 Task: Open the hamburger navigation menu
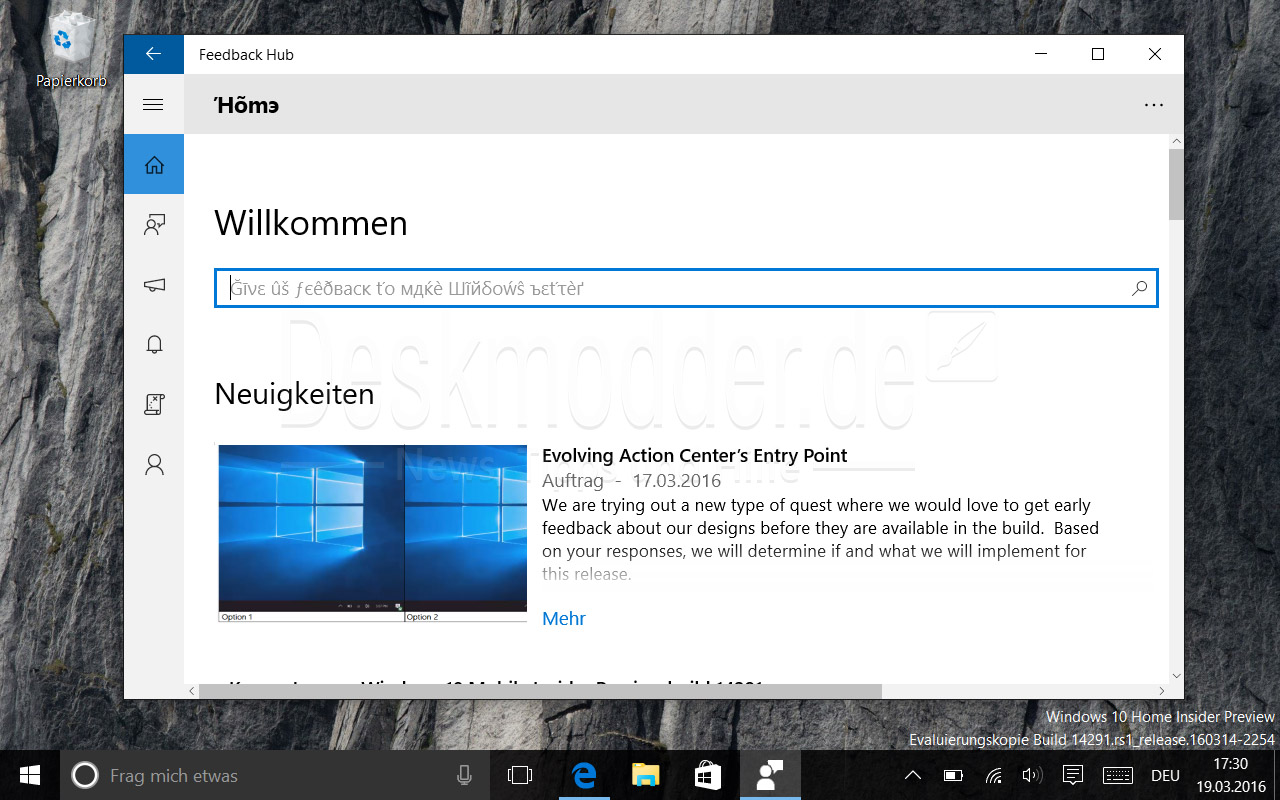coord(153,104)
